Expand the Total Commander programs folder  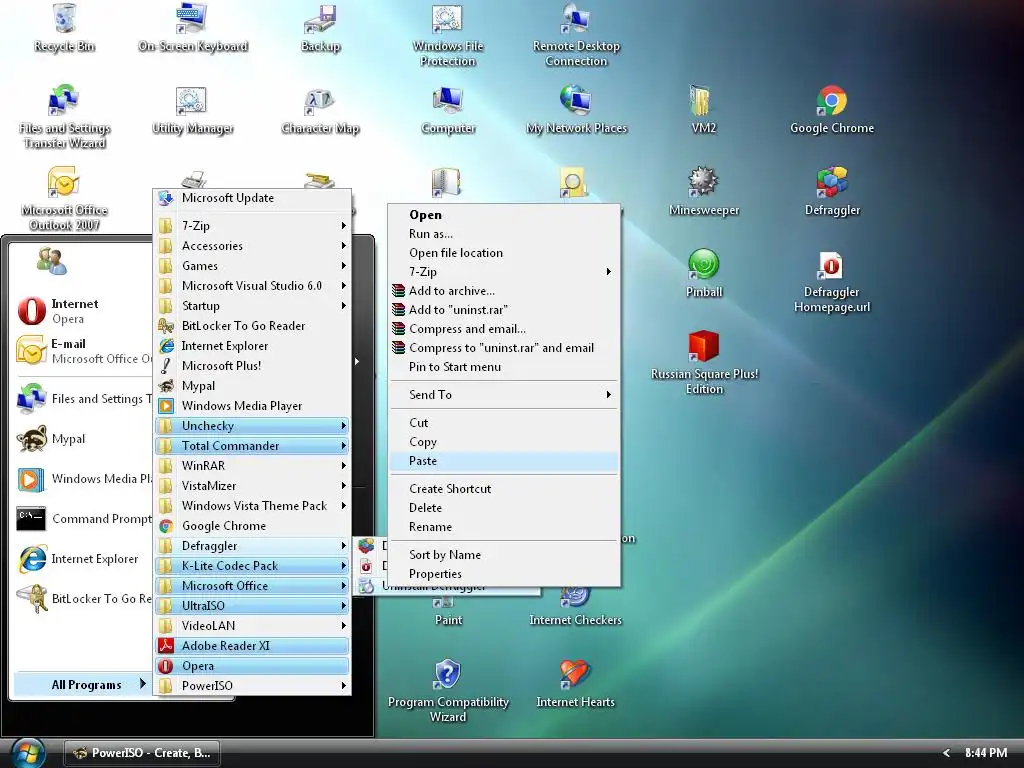252,445
